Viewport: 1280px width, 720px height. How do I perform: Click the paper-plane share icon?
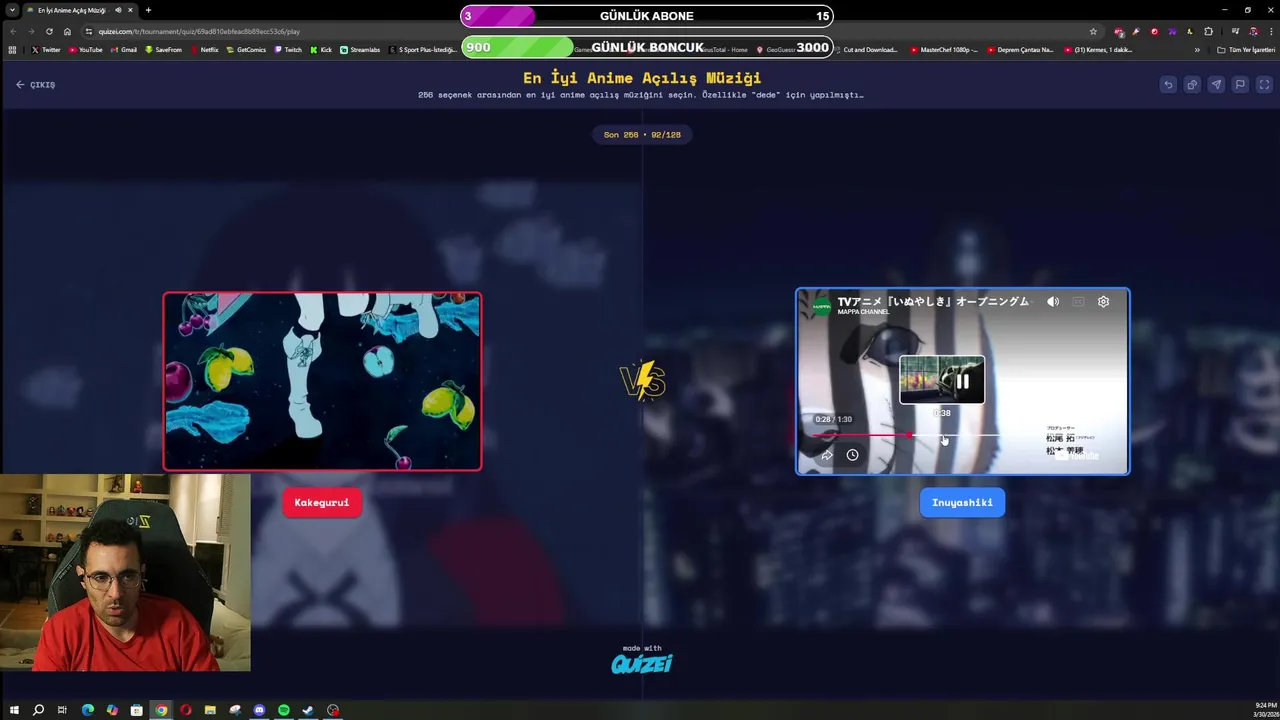[x=1216, y=85]
